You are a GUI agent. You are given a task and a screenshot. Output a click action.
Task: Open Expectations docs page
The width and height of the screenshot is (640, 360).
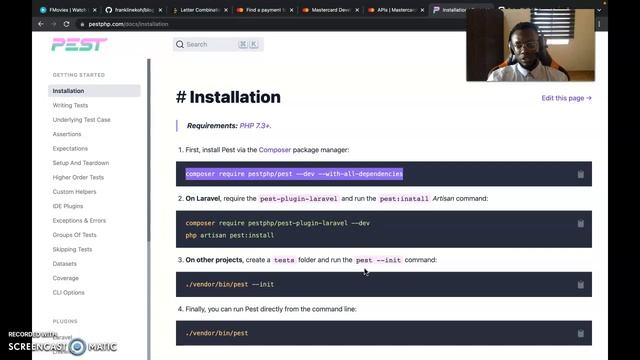(70, 149)
